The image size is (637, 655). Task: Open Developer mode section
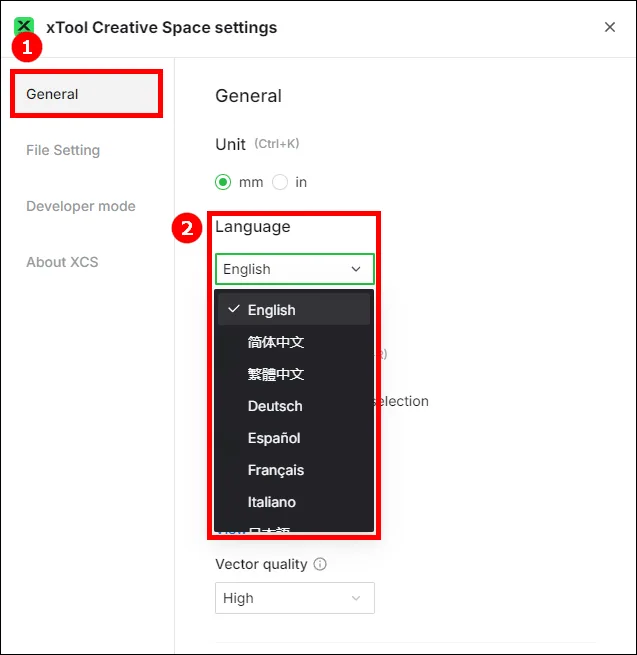coord(81,206)
